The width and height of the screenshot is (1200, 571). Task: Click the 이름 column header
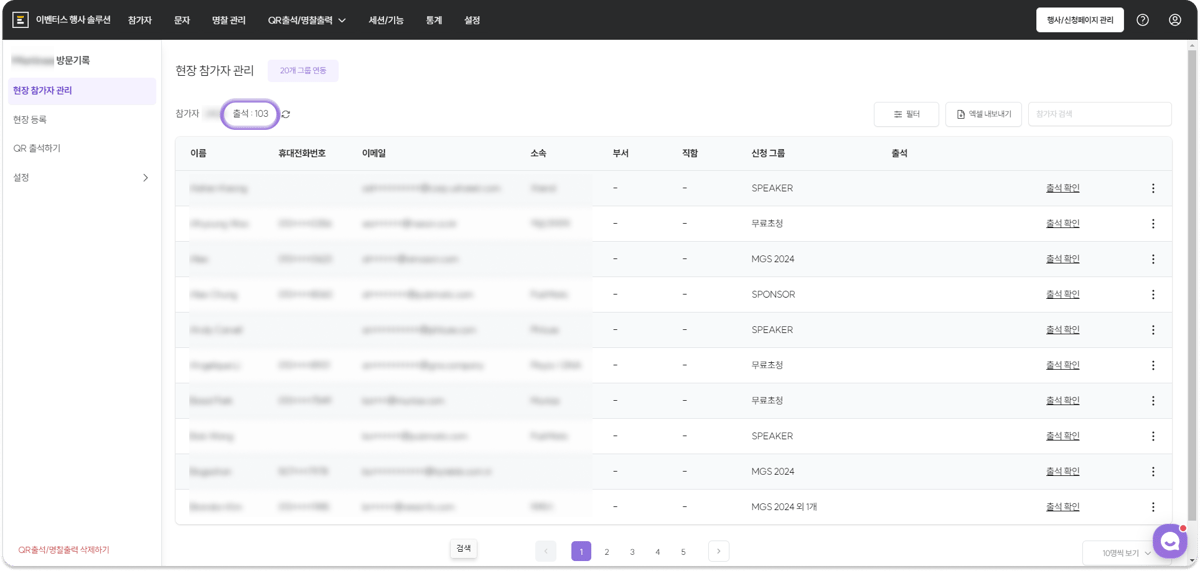[x=198, y=154]
